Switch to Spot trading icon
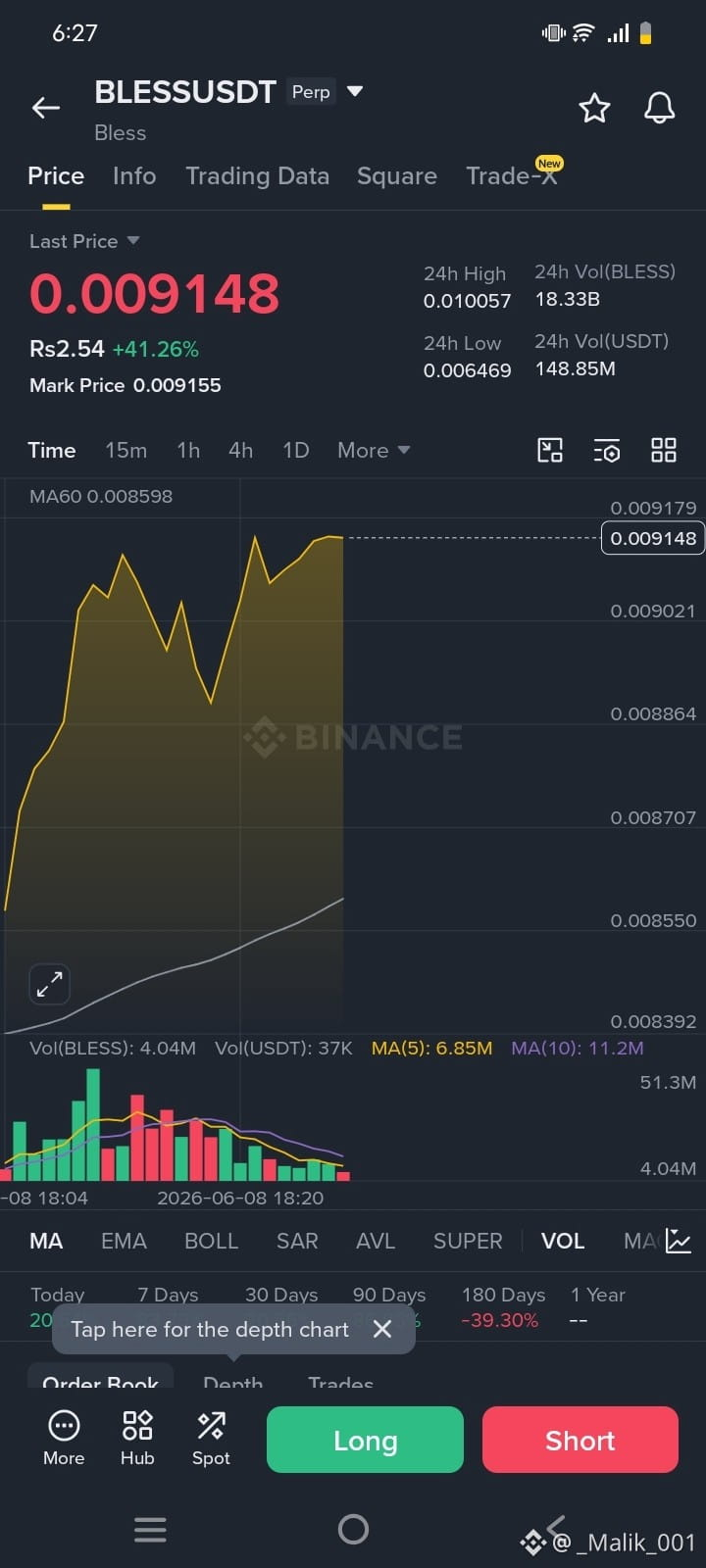Screen dimensions: 706x1568 point(211,1438)
